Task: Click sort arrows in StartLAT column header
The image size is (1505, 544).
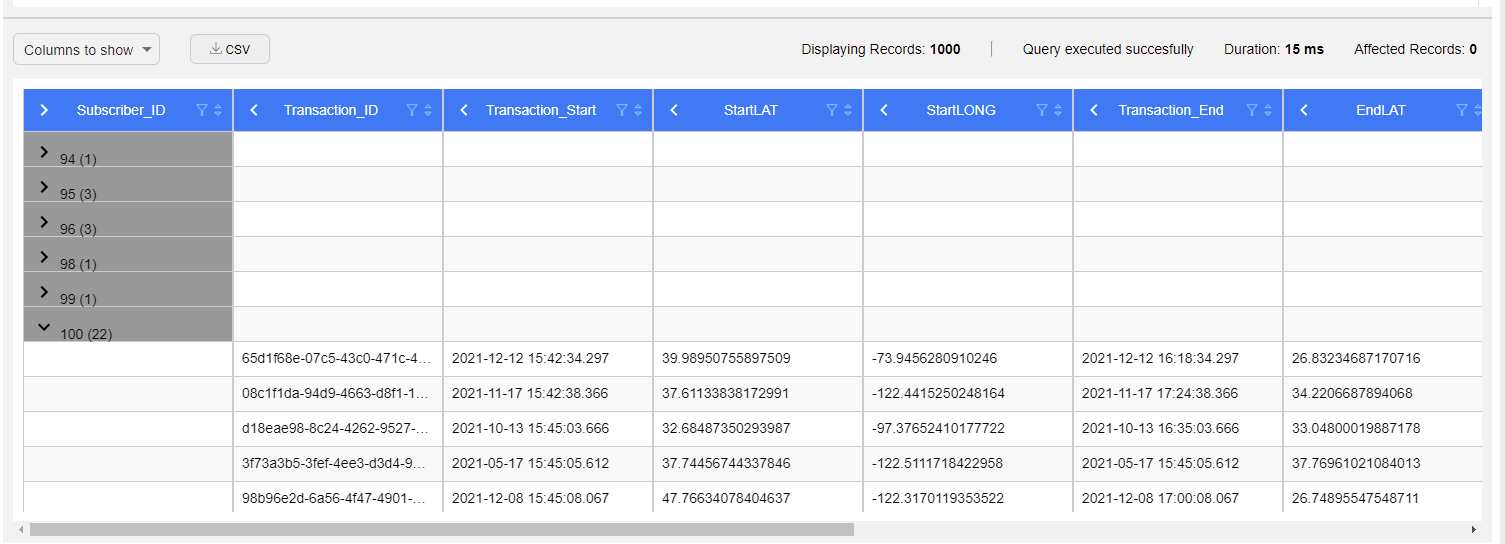Action: (x=848, y=111)
